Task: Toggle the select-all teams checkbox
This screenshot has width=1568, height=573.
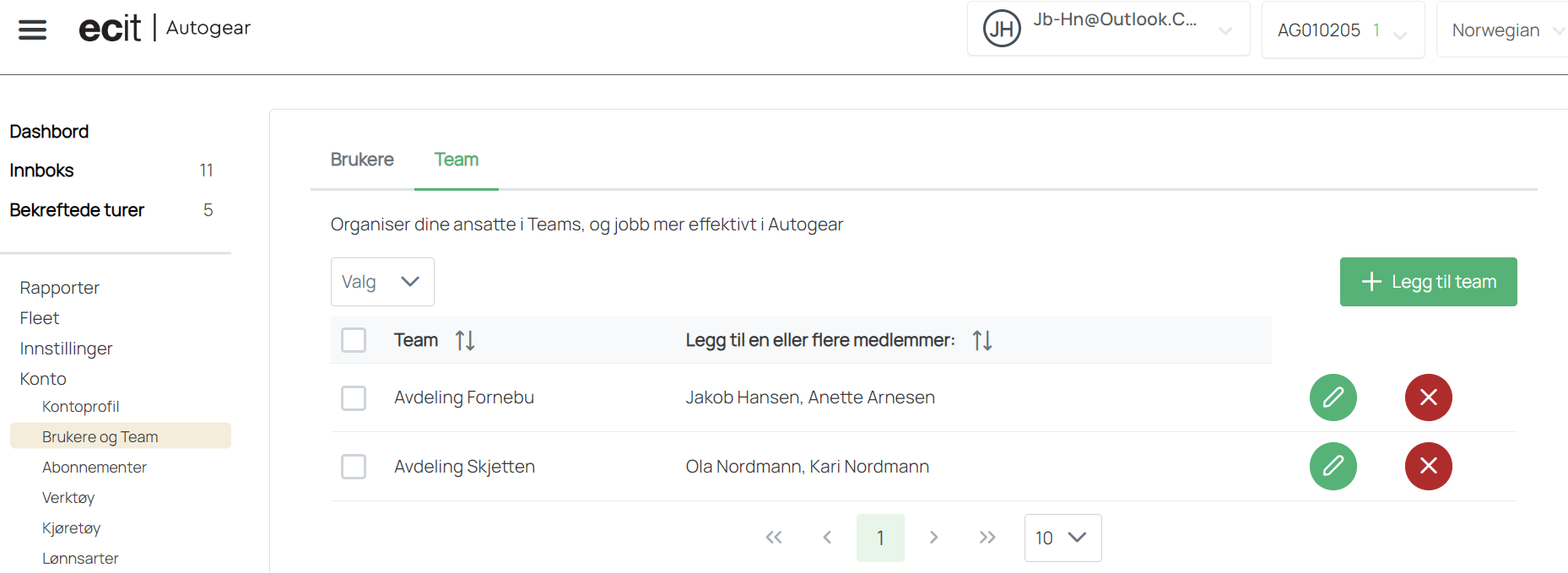Action: coord(354,340)
